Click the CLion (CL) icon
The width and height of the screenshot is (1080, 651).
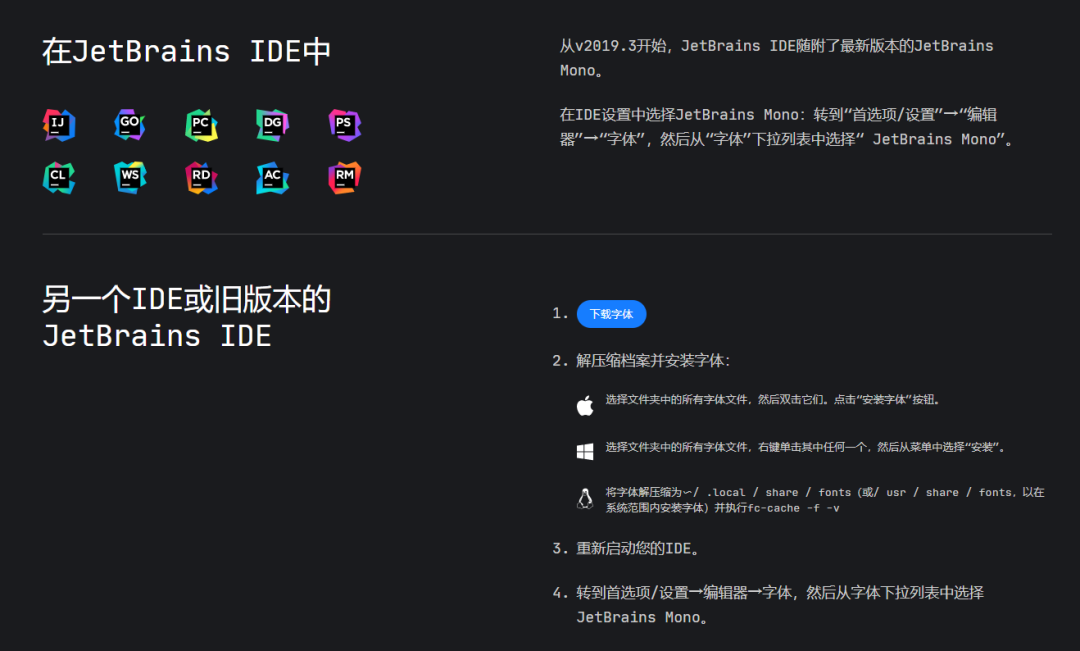59,178
